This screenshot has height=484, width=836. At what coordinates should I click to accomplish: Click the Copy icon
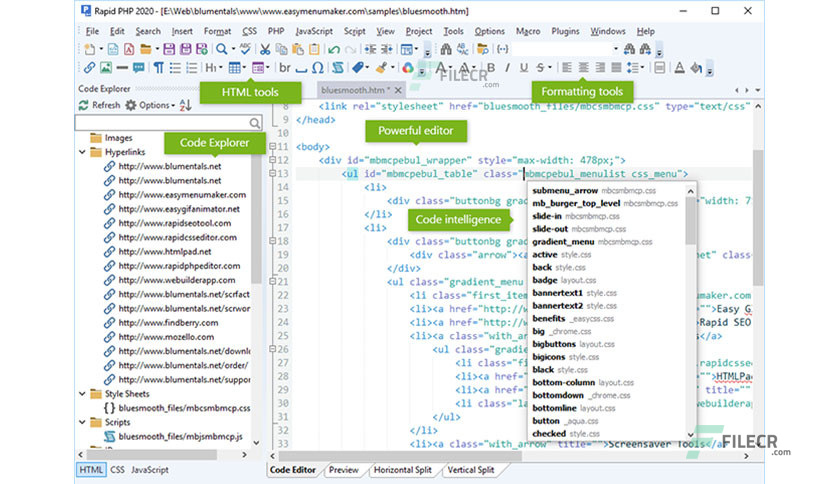(281, 50)
